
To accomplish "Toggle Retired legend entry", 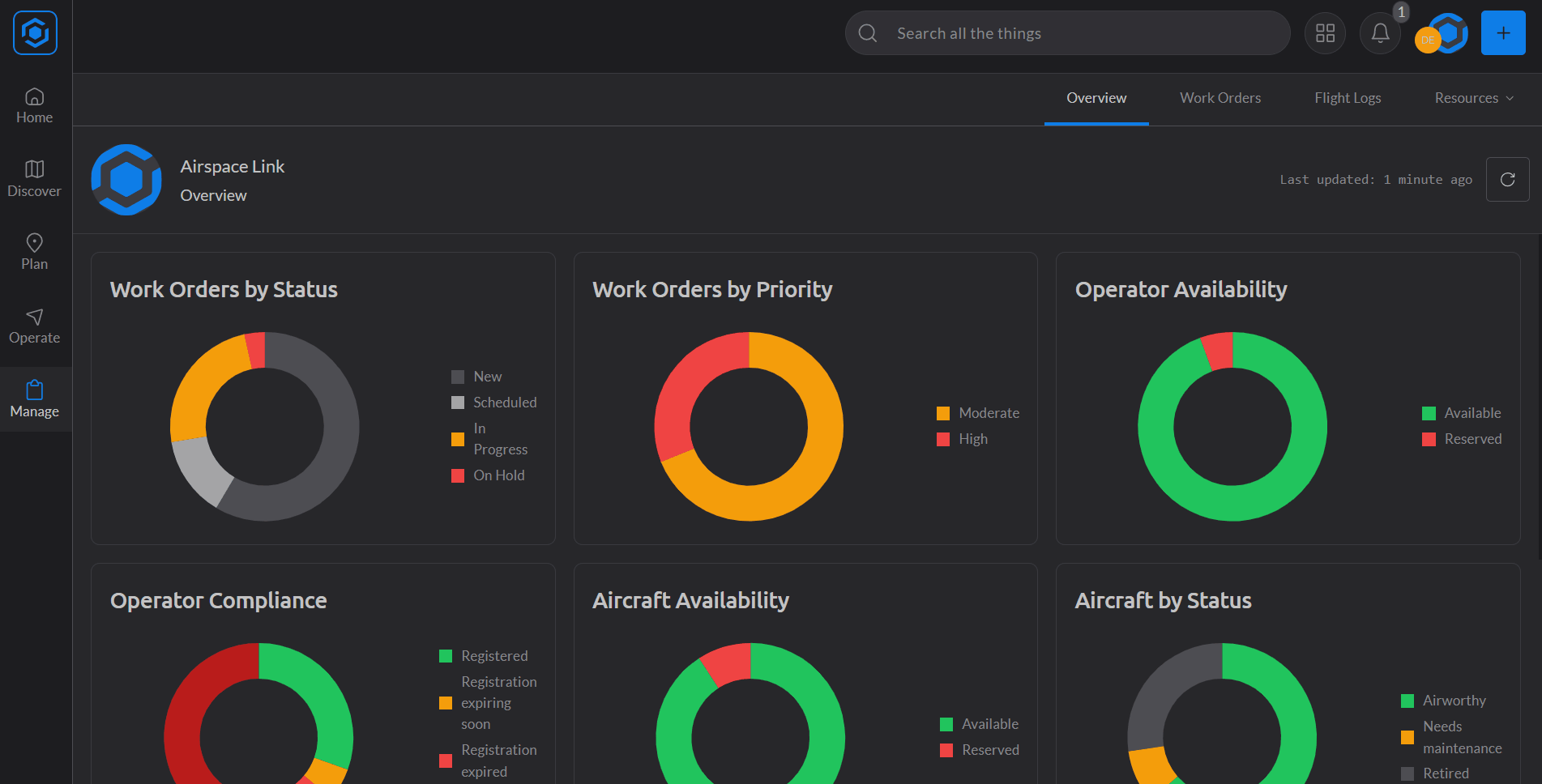I will coord(1435,773).
